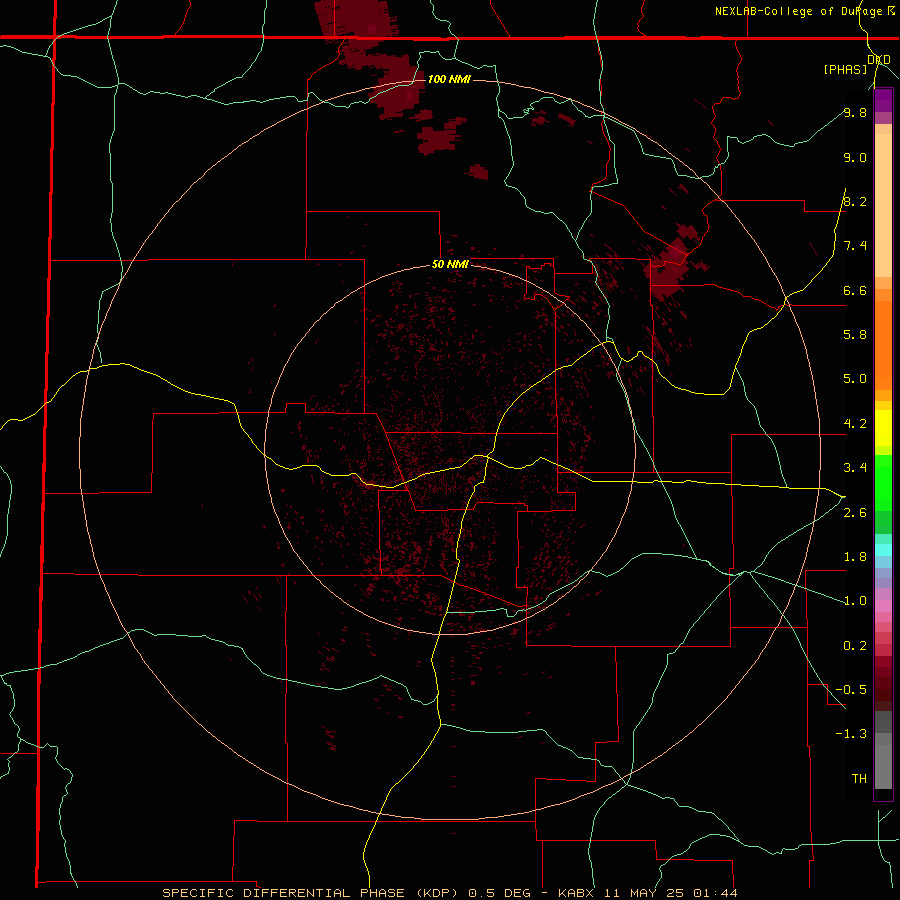The image size is (900, 900).
Task: Click the cyan band of the color scale
Action: 883,549
